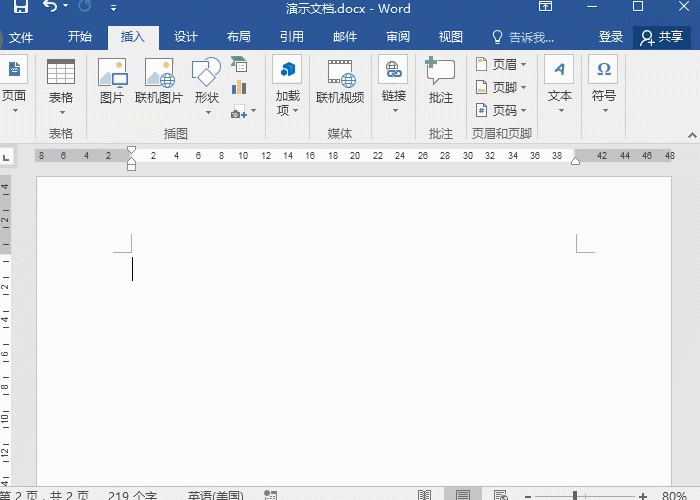Open the 文本 Text group dropdown
700x500 pixels.
click(x=559, y=85)
